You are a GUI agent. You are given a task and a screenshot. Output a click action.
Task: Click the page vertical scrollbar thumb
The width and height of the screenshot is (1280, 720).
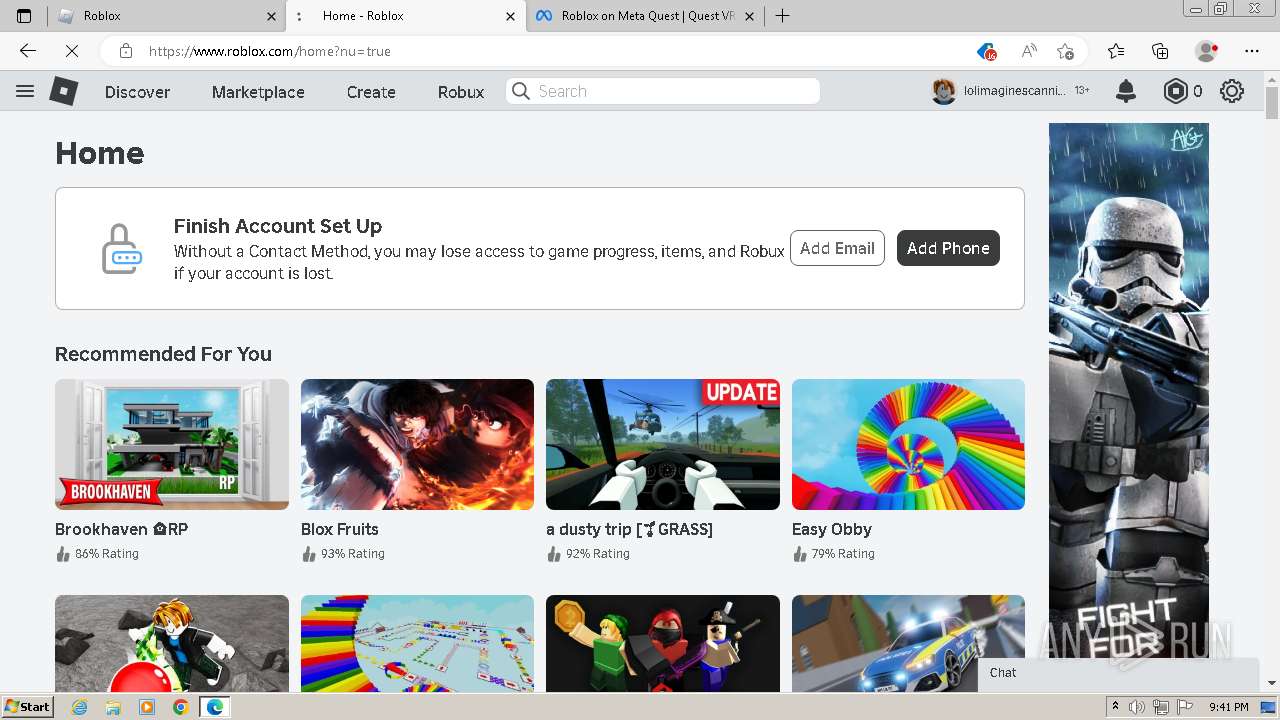click(x=1272, y=102)
